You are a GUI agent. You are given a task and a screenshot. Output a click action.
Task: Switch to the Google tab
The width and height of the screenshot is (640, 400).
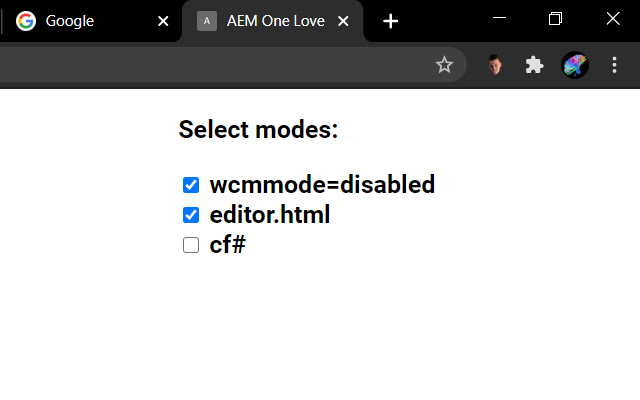pyautogui.click(x=90, y=21)
